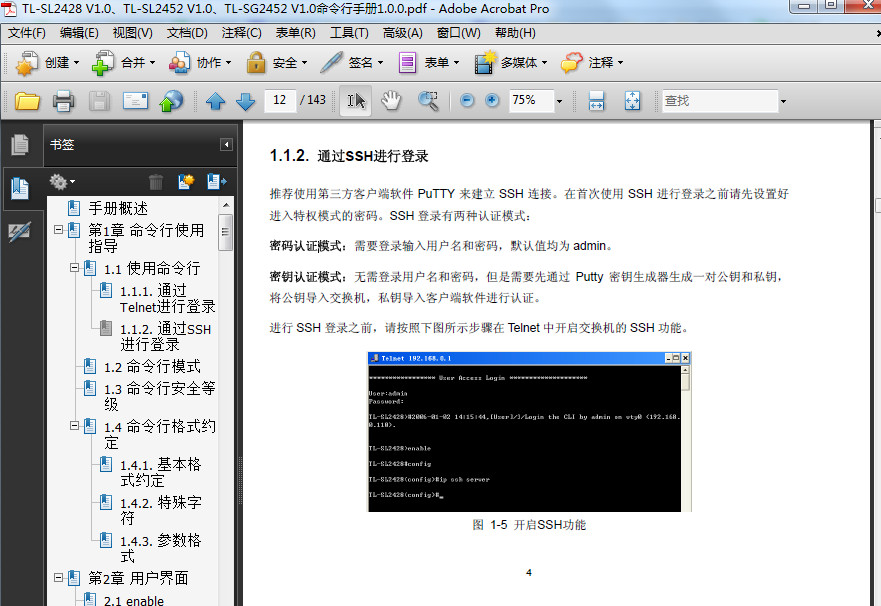
Task: Open the 编辑(E) menu
Action: 79,33
